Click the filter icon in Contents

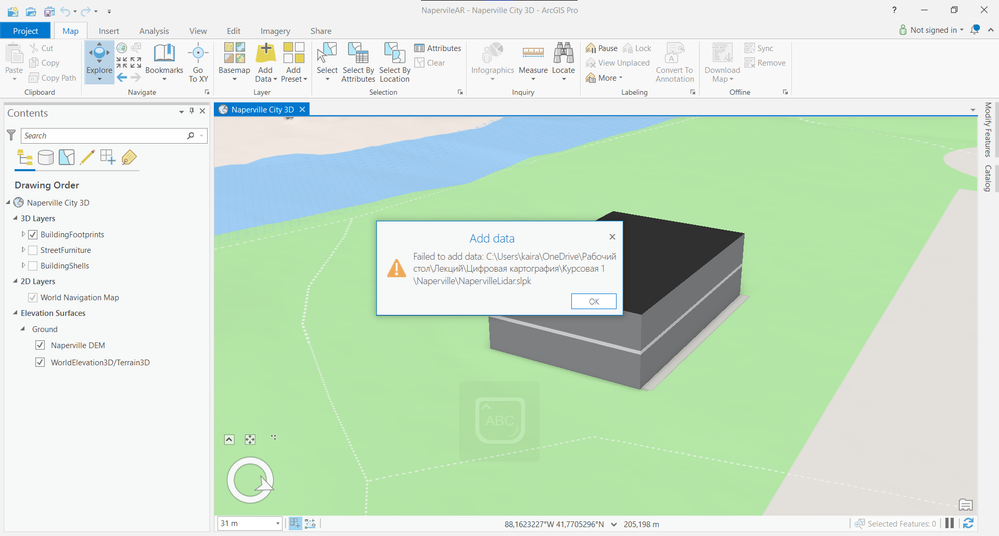click(x=11, y=135)
